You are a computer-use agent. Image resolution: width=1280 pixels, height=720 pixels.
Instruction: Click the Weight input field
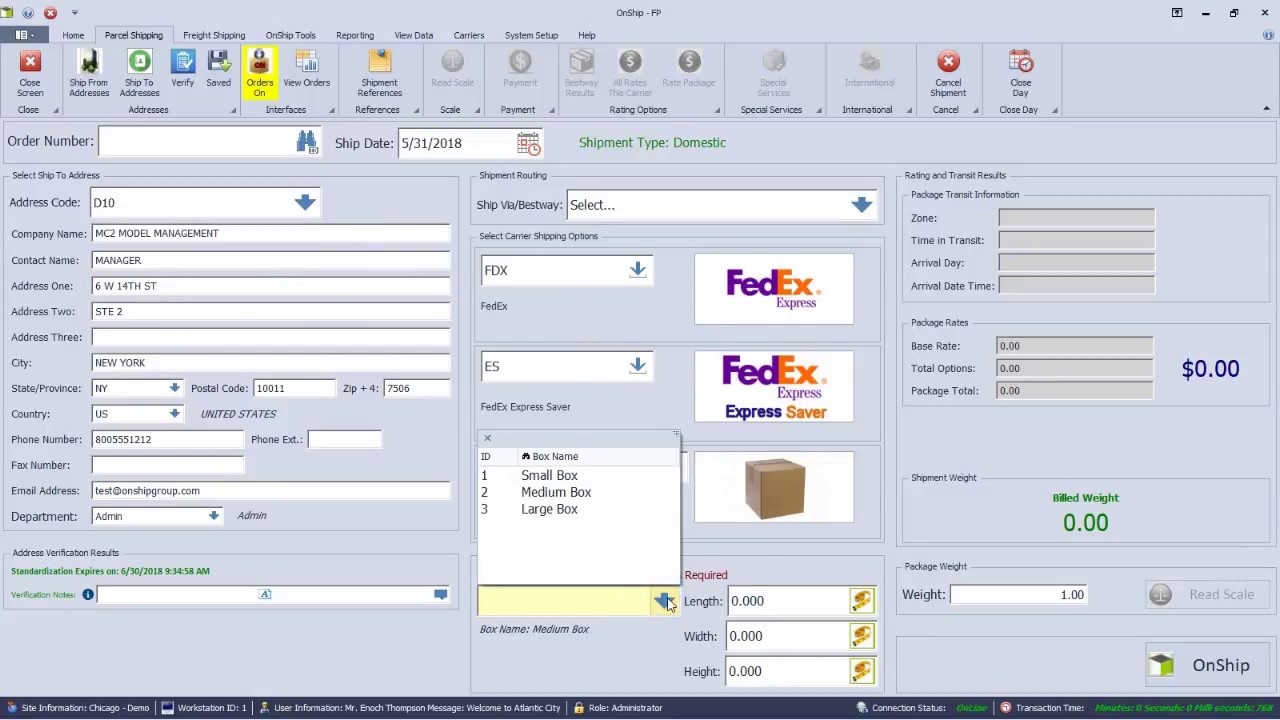1018,594
